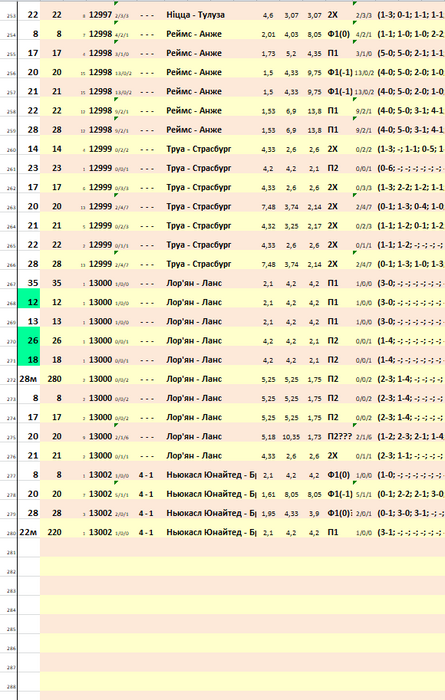Select the green highlighted cell '12'
This screenshot has width=445, height=700.
pos(29,298)
